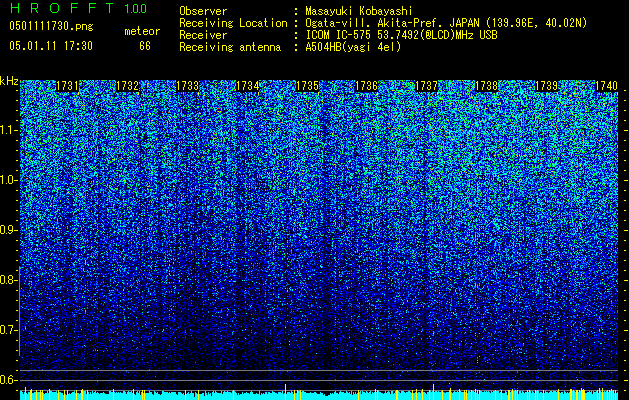Click the meteor label
Image resolution: width=629 pixels, height=400 pixels.
pyautogui.click(x=142, y=31)
